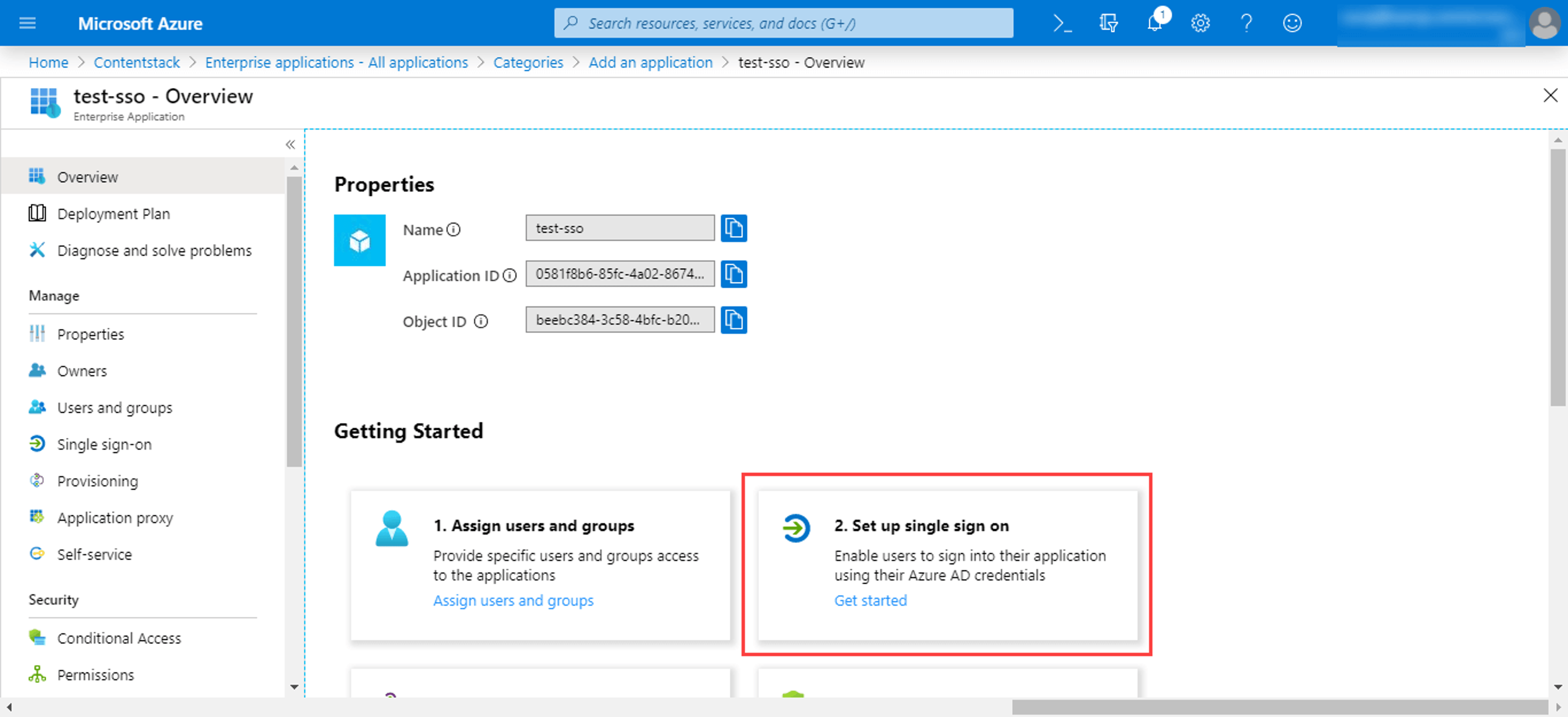
Task: Click the Get started link
Action: coord(870,601)
